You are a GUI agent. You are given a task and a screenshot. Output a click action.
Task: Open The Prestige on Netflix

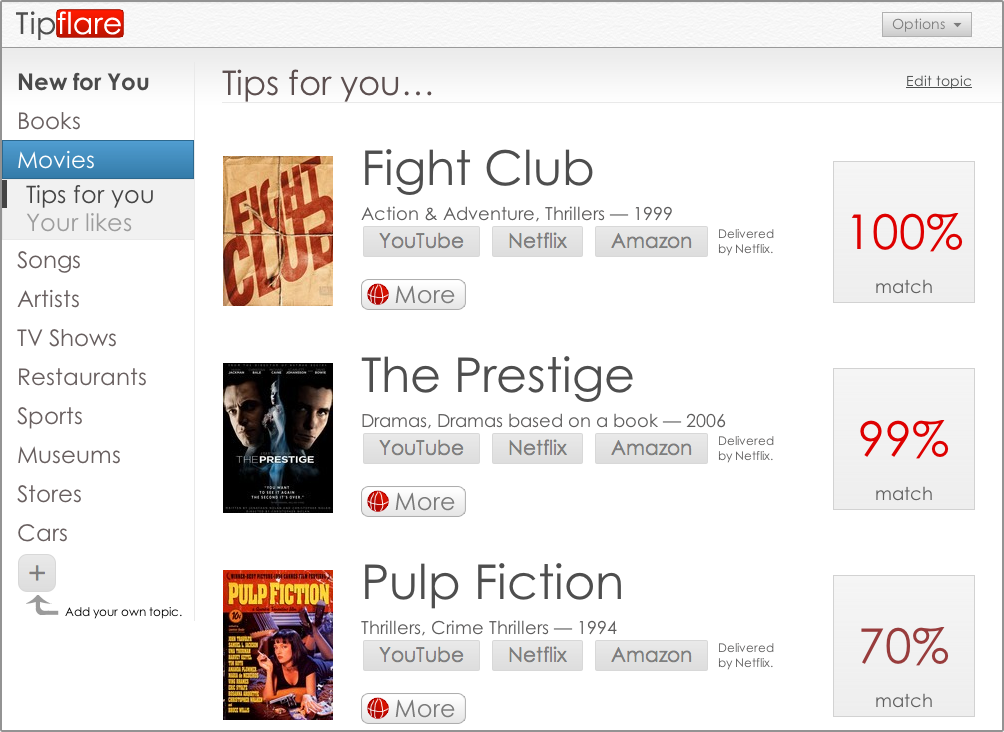point(537,448)
